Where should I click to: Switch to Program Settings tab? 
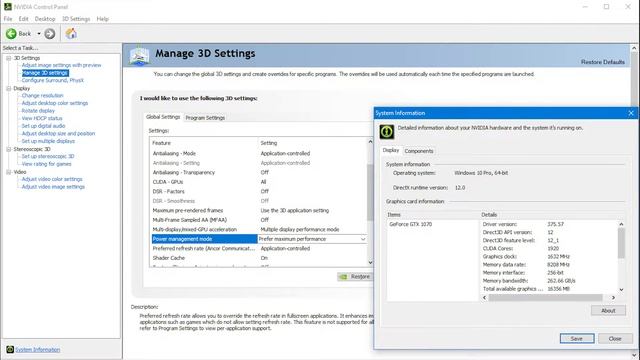click(x=205, y=118)
